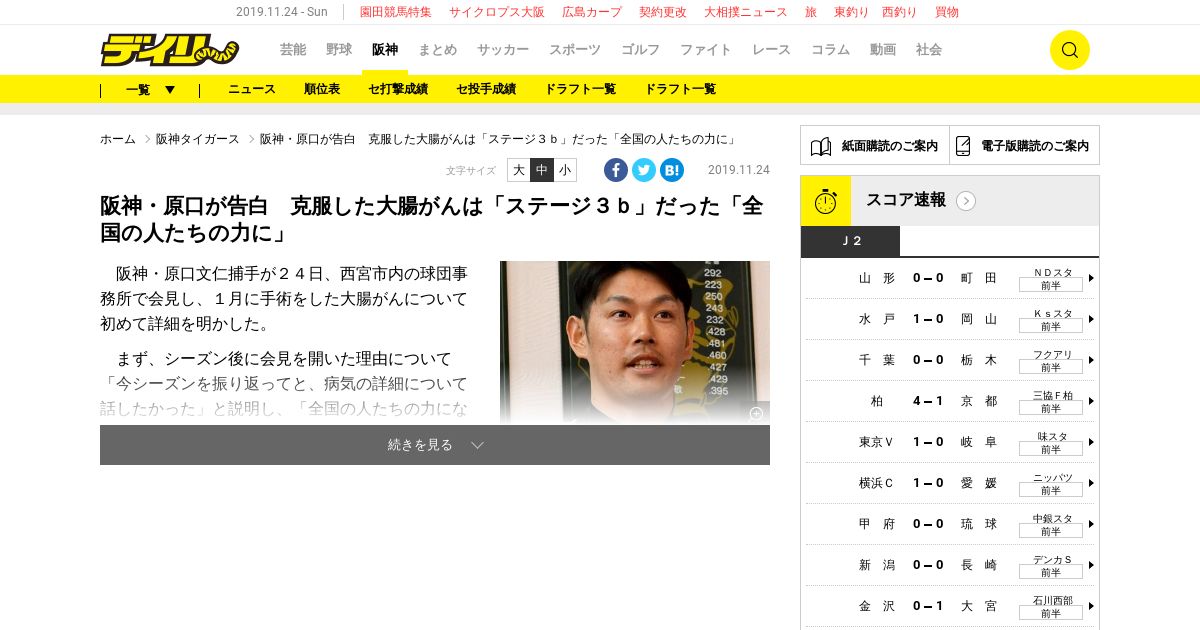Click the Daily site logo

[x=169, y=49]
